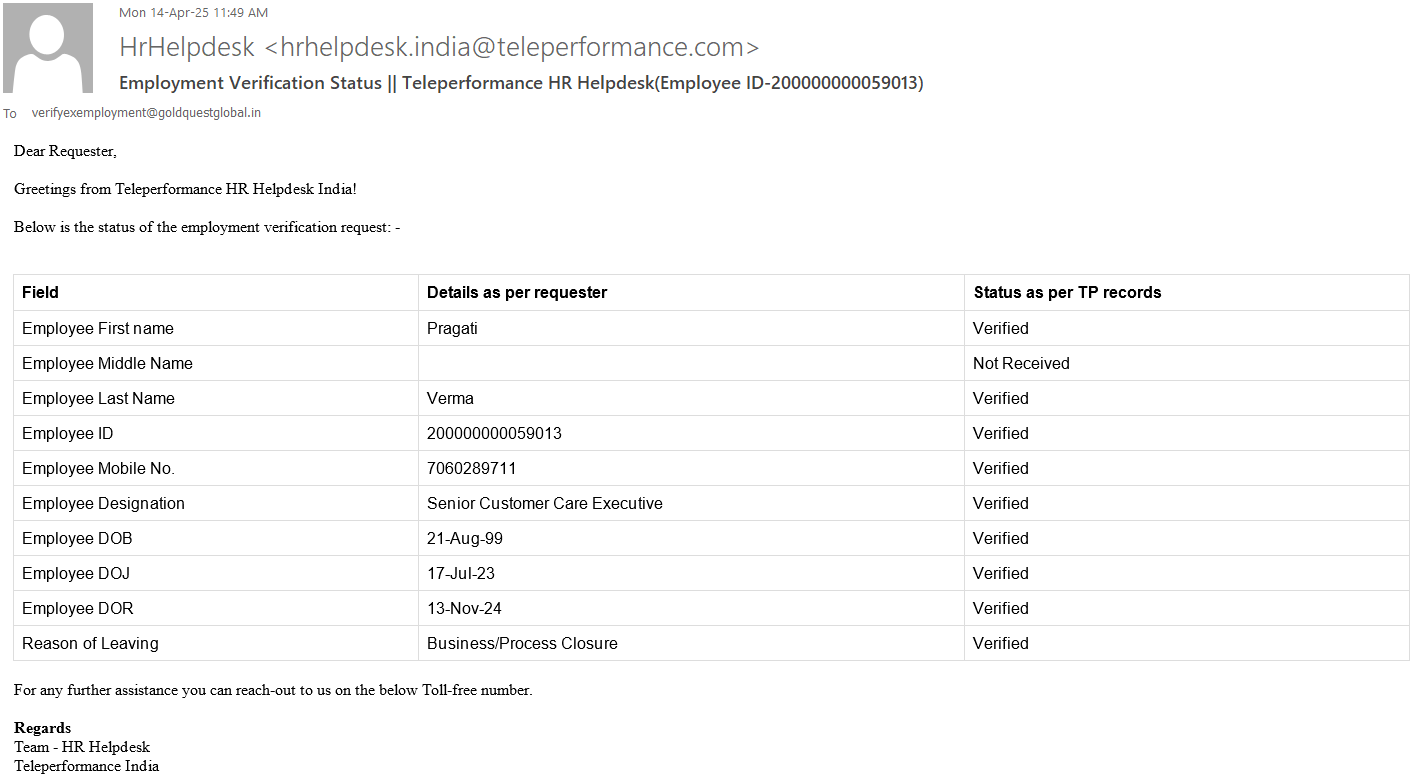Select the first name value Pragati
Viewport: 1428px width, 779px height.
452,328
